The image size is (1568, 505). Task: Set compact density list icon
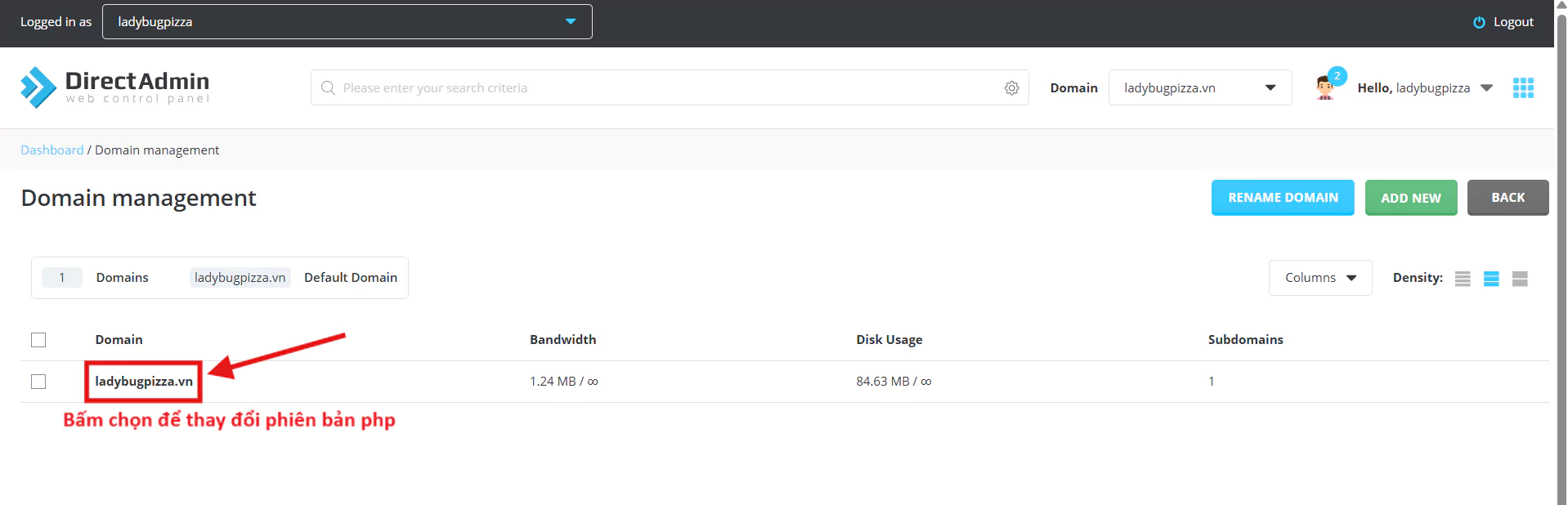(x=1463, y=279)
